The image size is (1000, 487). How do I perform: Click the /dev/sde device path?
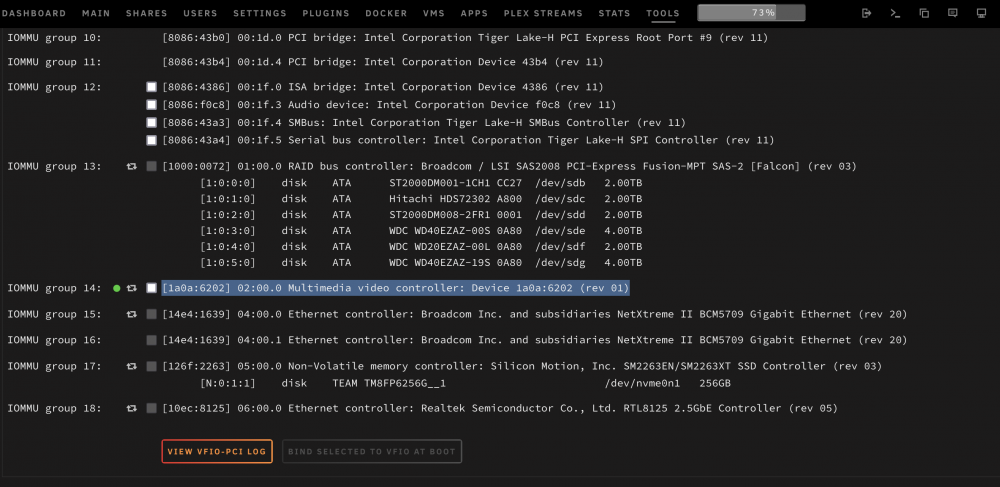560,231
